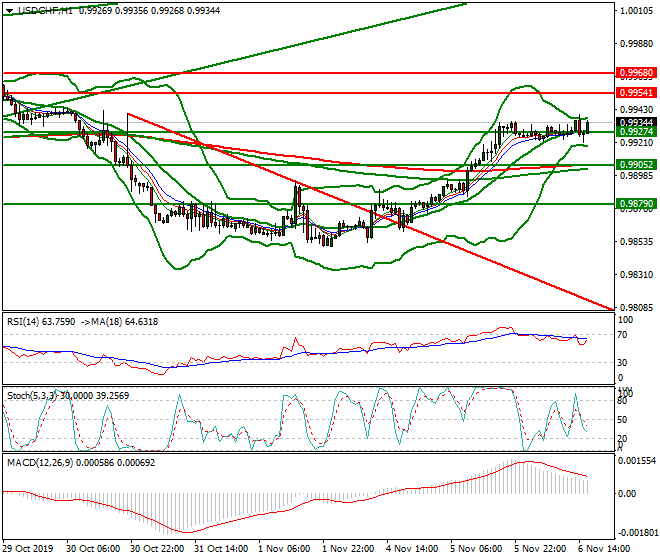Select the 0.99430 price scale value
Viewport: 660px width, 560px height.
click(x=637, y=109)
